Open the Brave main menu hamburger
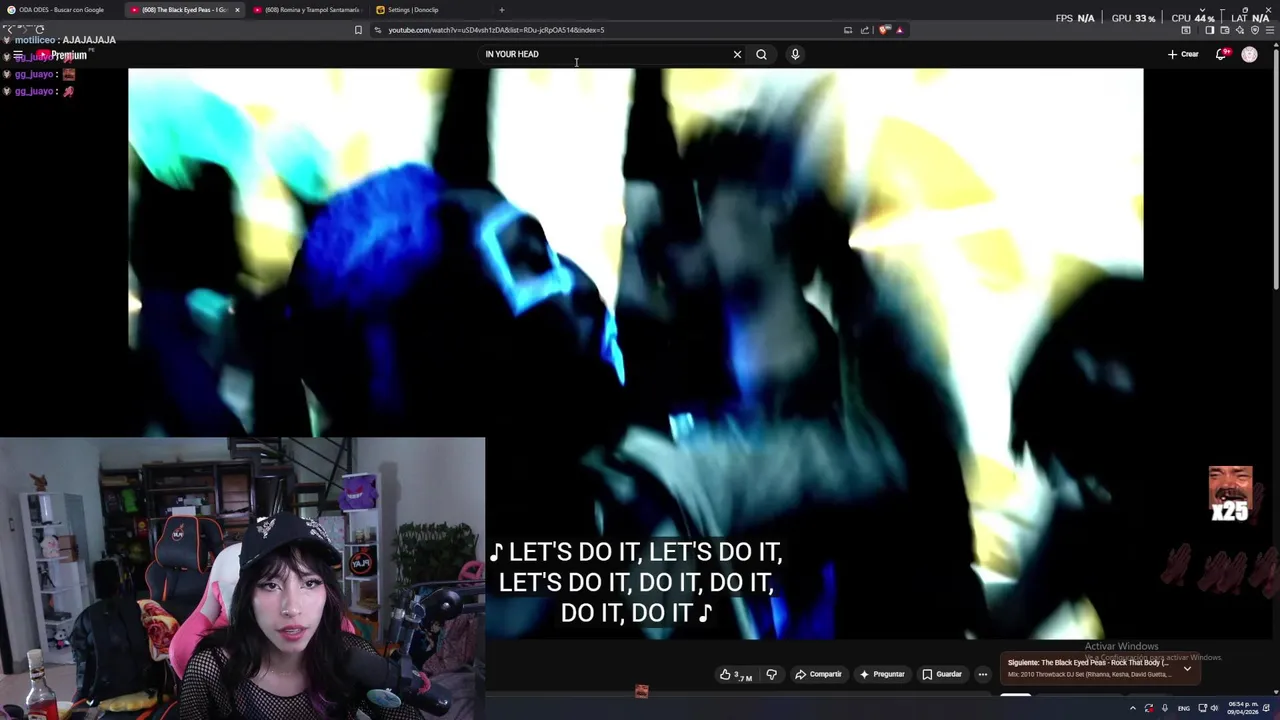The image size is (1280, 720). [1269, 30]
